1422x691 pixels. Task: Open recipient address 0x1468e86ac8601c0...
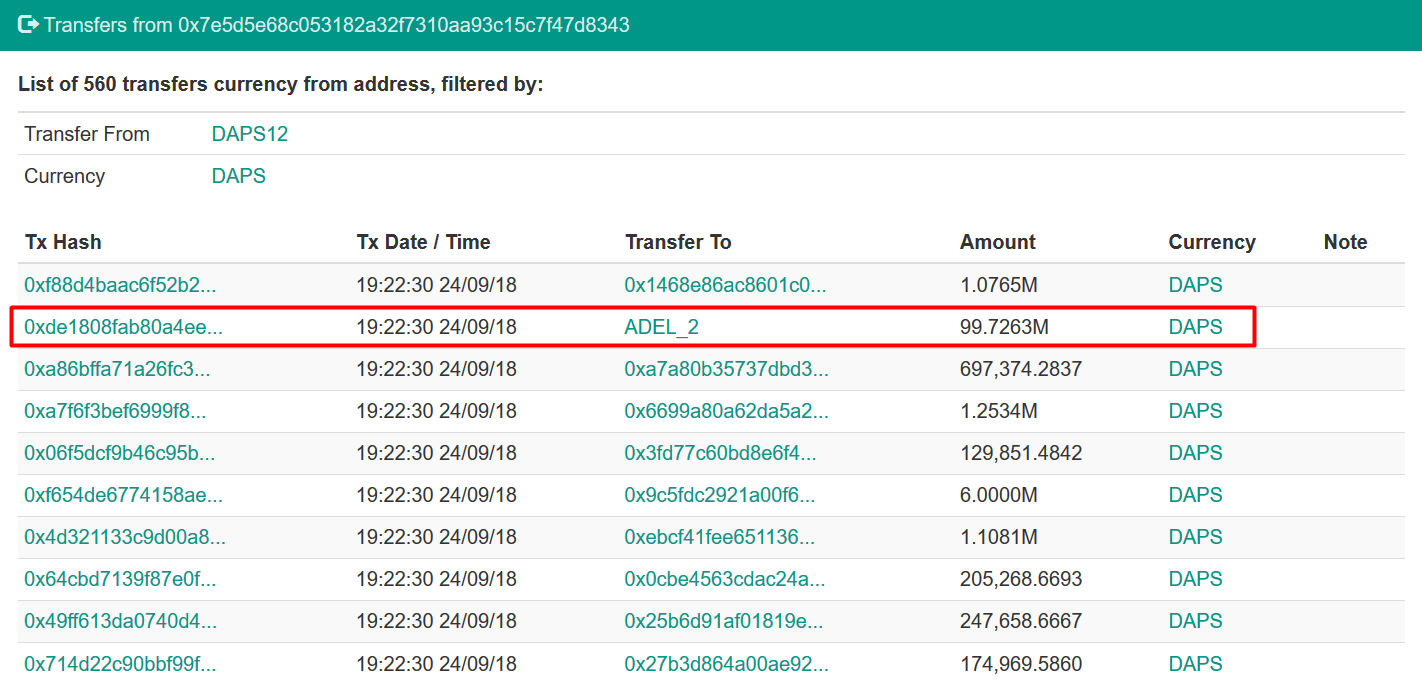(x=726, y=285)
